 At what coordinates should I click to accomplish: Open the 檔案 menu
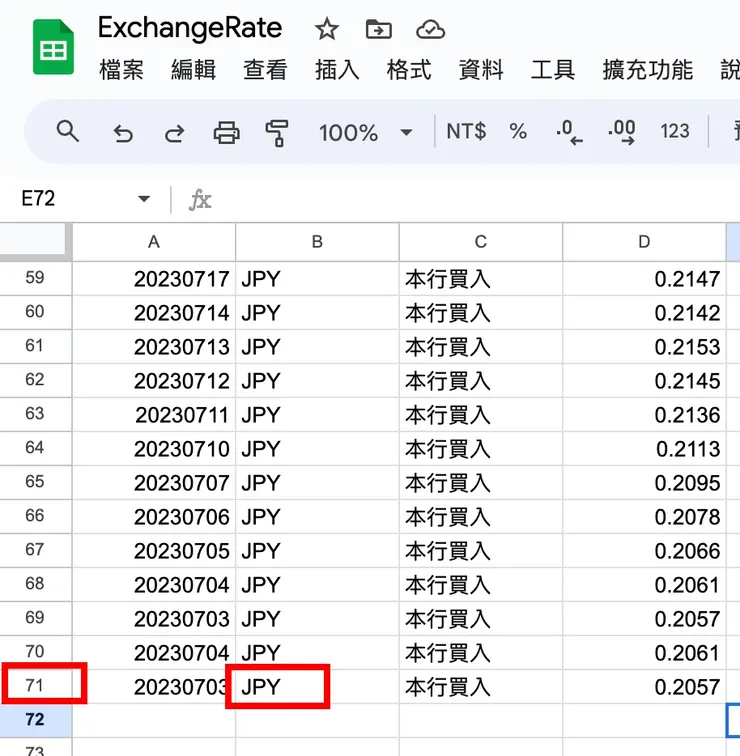(x=121, y=70)
